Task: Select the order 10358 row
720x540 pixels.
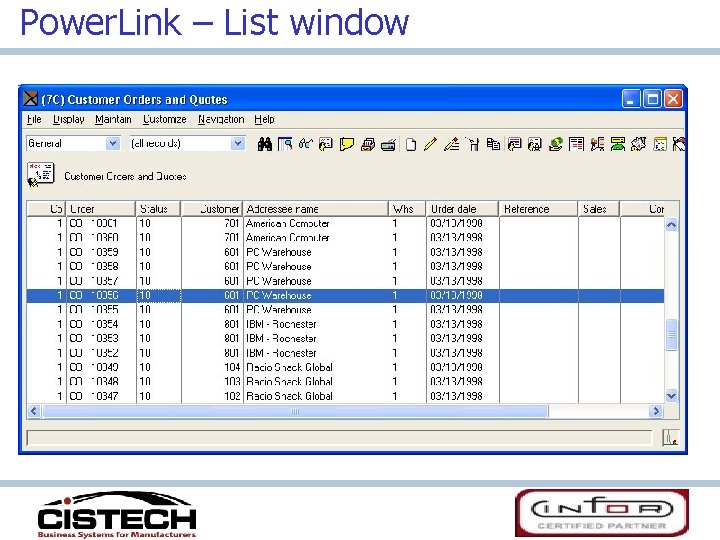Action: pos(345,266)
